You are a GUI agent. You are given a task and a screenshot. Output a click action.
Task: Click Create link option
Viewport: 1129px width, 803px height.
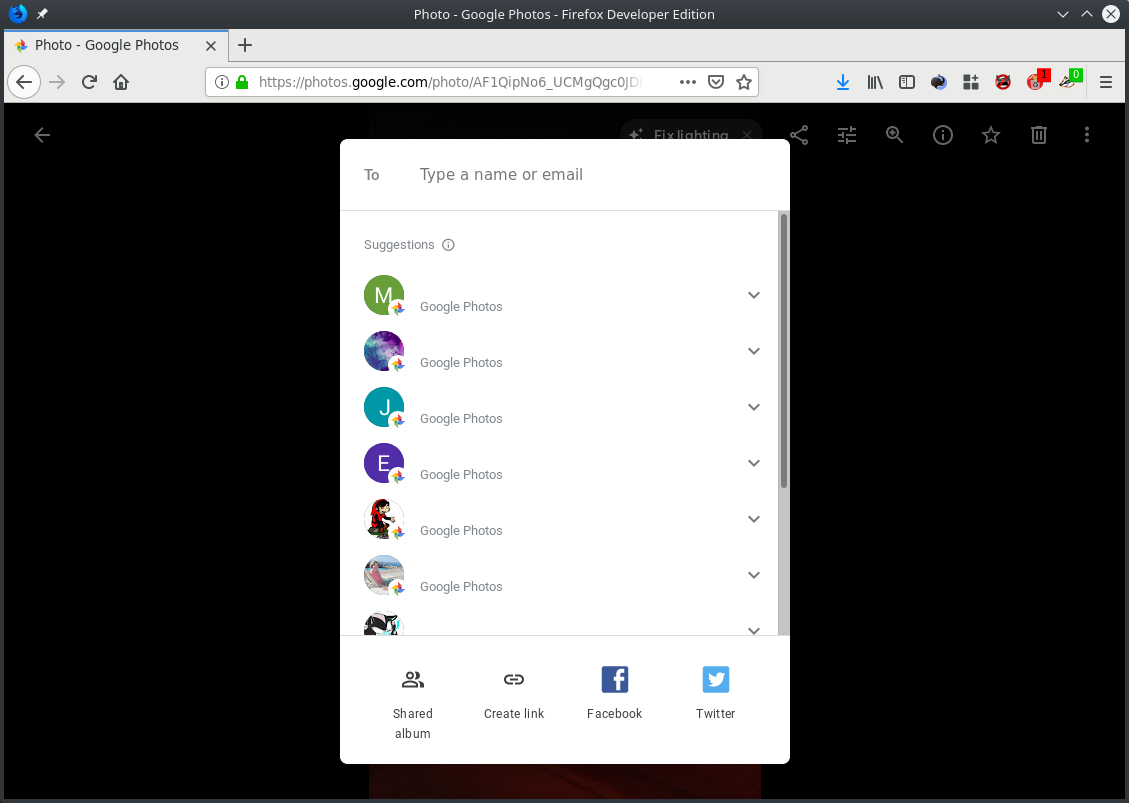(x=514, y=694)
